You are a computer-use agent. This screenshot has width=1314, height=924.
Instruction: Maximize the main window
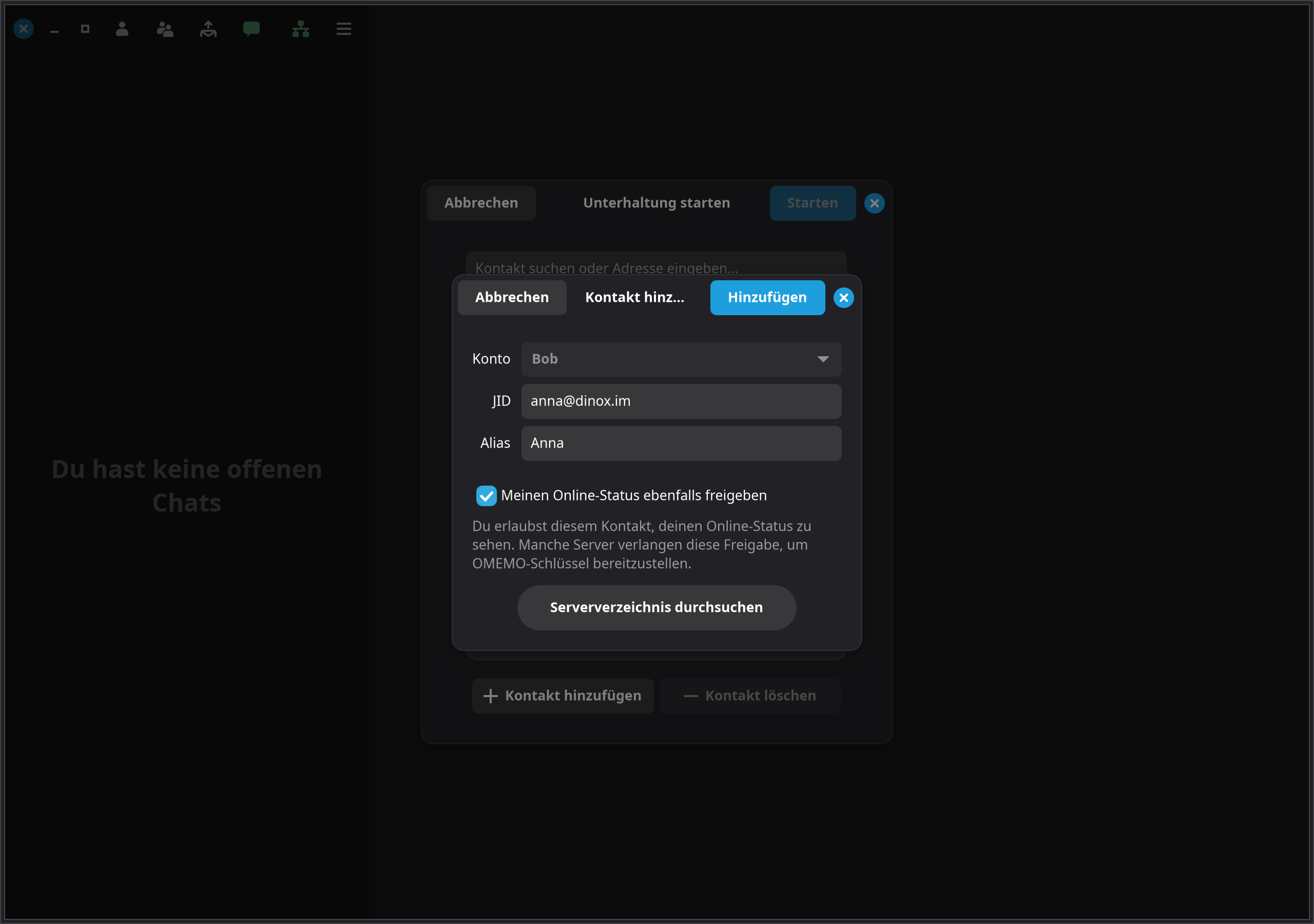click(85, 29)
